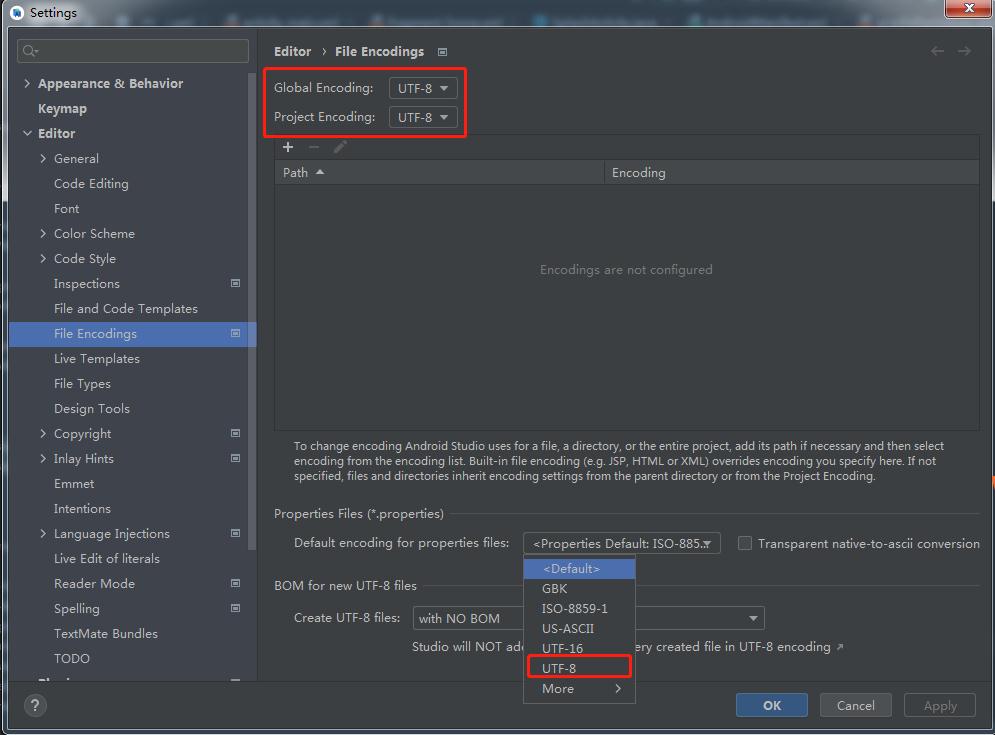Open File Types settings
This screenshot has width=995, height=735.
[82, 383]
